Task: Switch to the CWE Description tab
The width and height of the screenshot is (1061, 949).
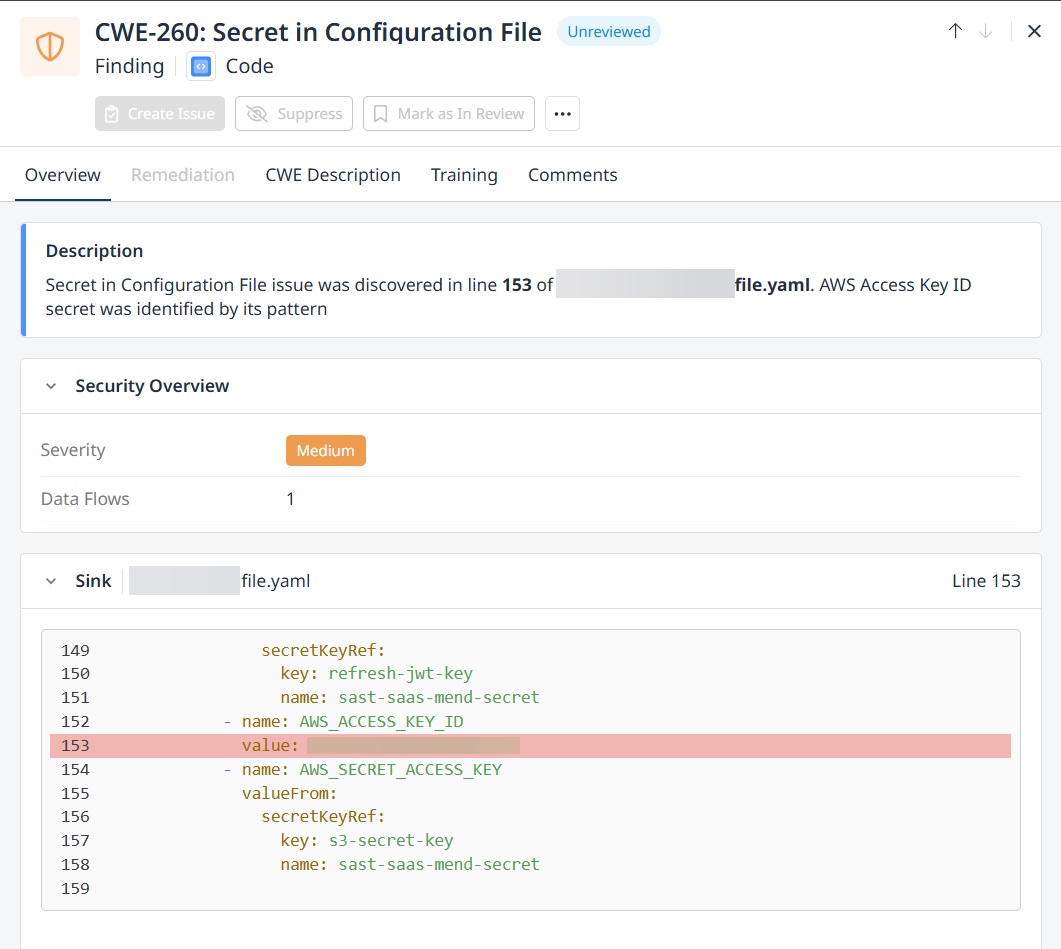Action: click(x=332, y=174)
